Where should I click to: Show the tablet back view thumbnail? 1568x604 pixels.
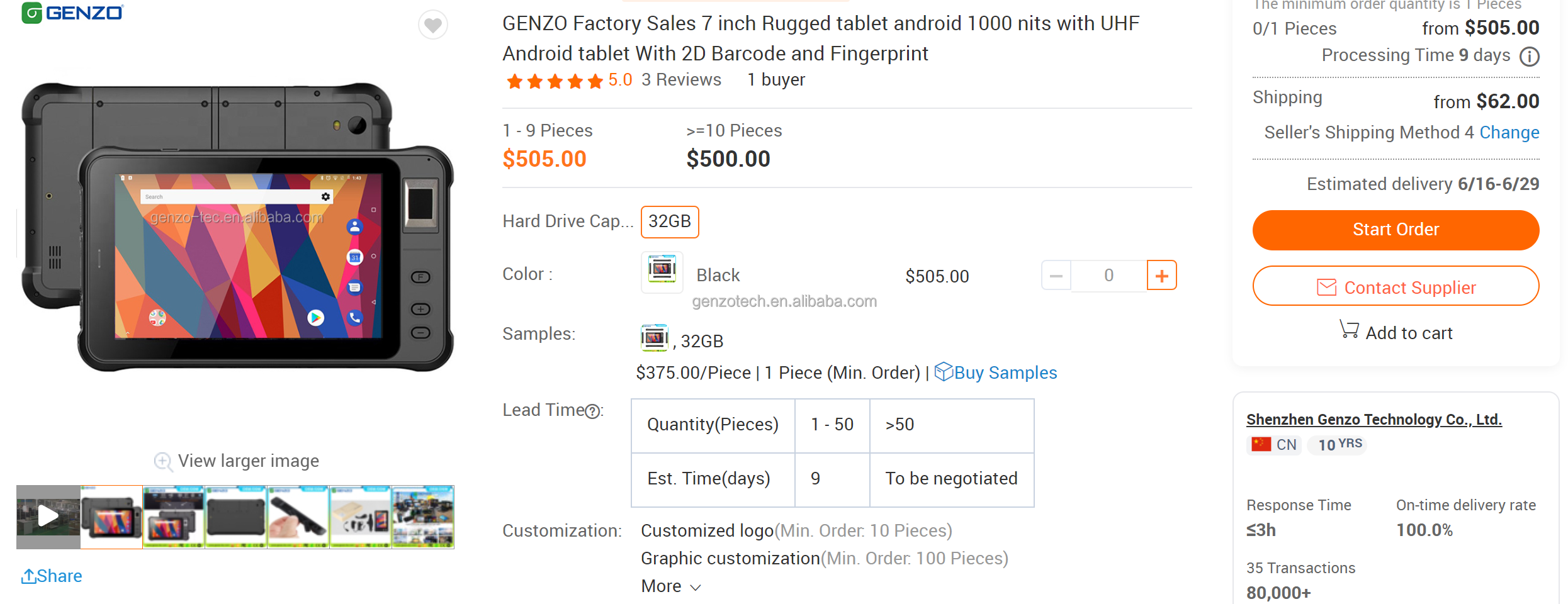(236, 517)
